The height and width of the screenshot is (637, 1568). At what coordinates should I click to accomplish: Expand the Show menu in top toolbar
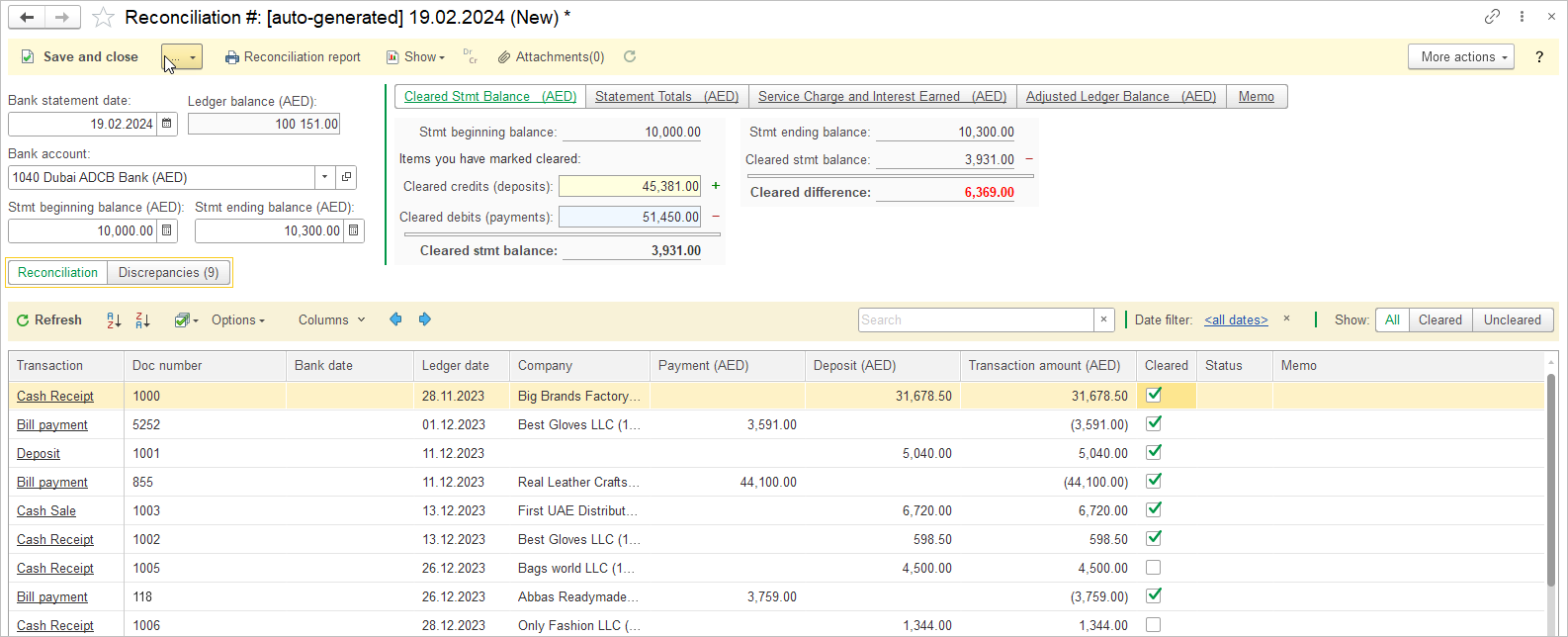[415, 57]
